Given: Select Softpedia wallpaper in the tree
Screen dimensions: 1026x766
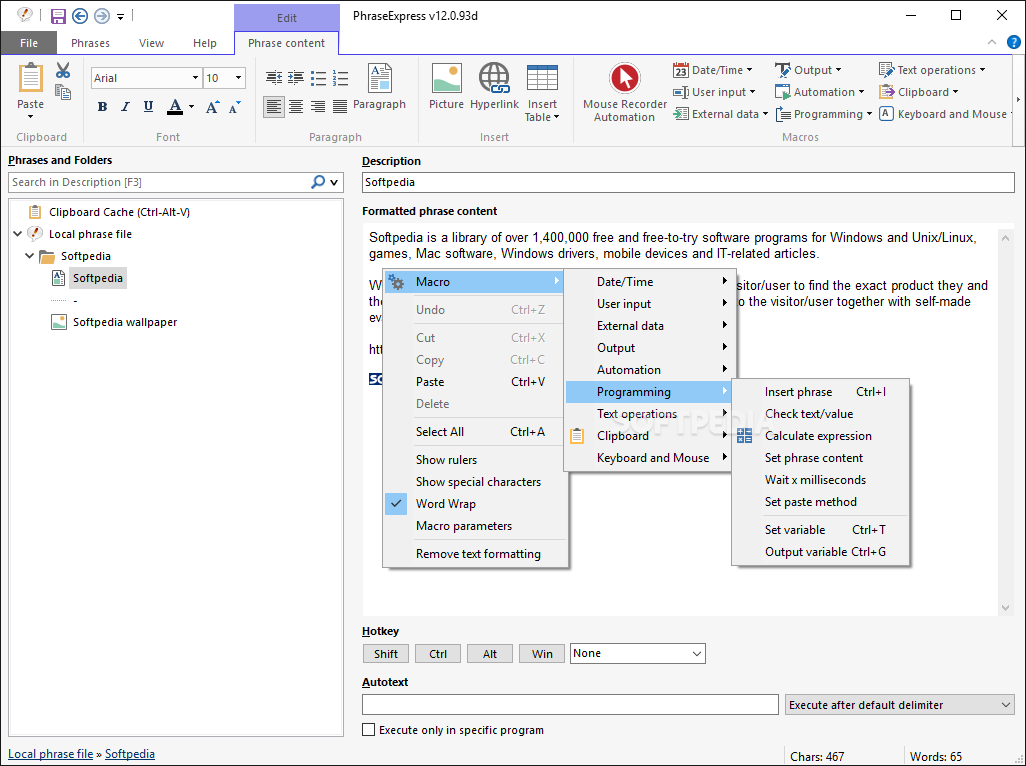Looking at the screenshot, I should point(125,322).
